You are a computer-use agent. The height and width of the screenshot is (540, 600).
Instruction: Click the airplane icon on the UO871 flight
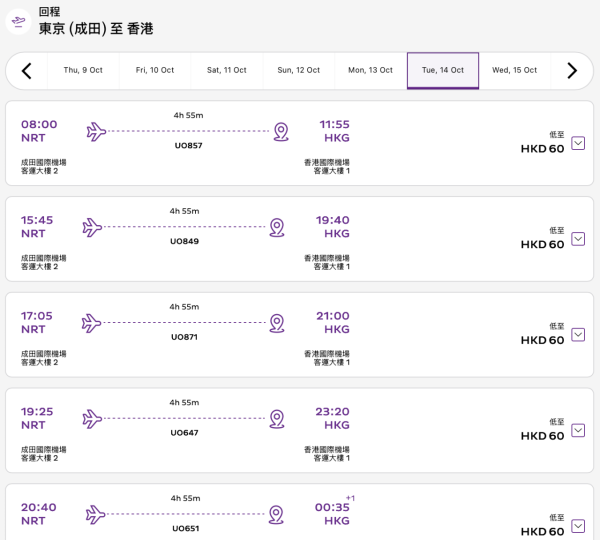click(91, 323)
